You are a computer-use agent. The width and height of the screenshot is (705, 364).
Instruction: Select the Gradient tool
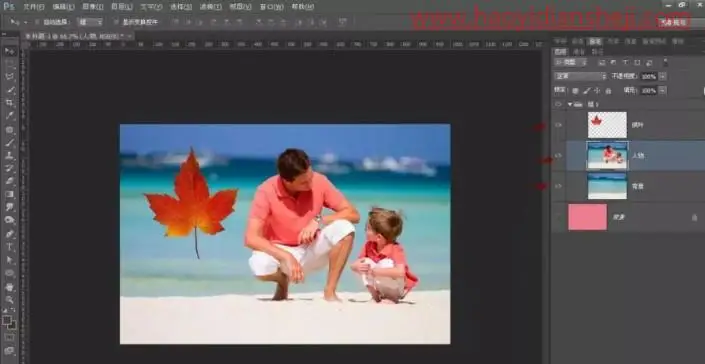[9, 195]
